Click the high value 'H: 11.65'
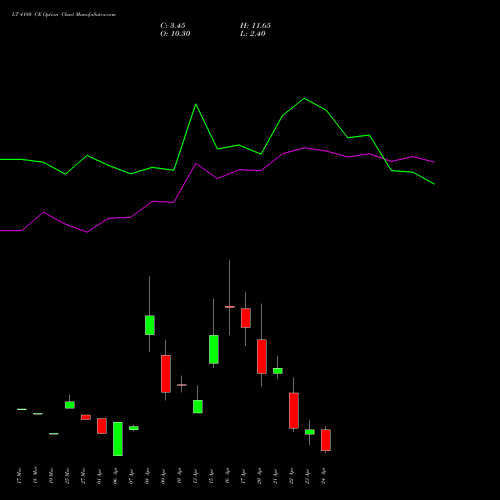The width and height of the screenshot is (500, 500). [x=255, y=26]
